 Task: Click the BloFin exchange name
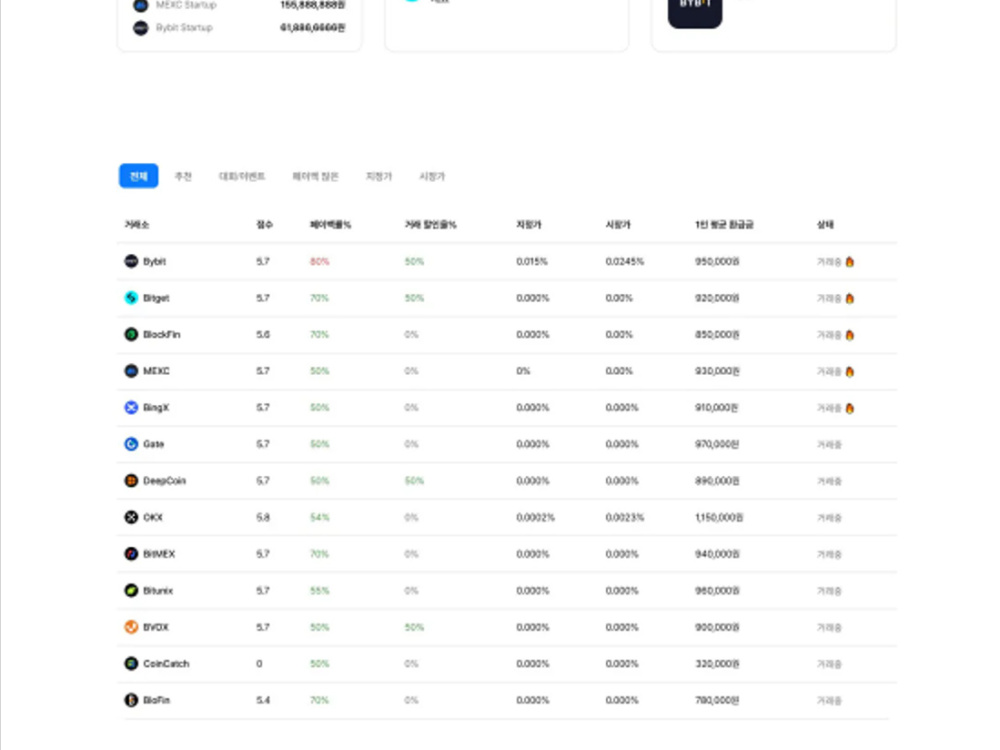[156, 700]
